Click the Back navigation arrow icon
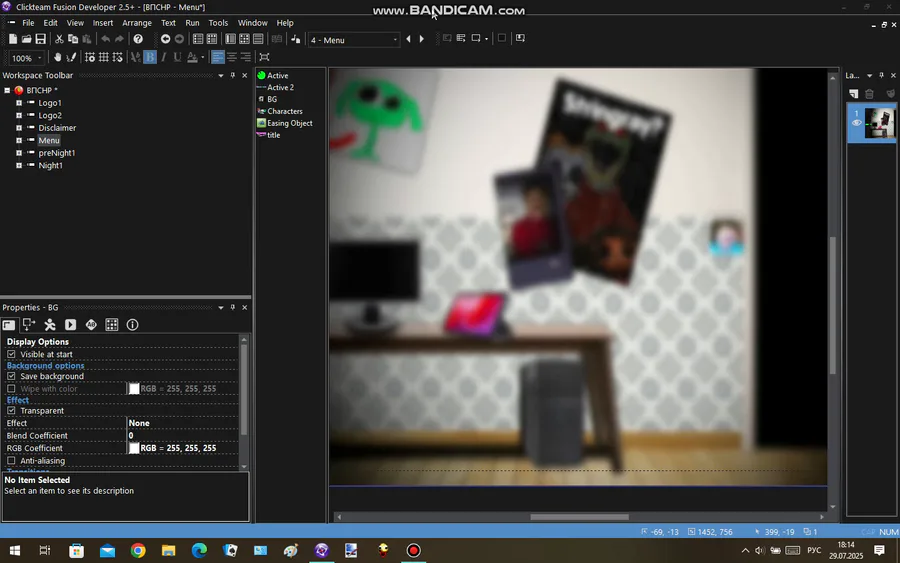900x563 pixels. tap(165, 39)
